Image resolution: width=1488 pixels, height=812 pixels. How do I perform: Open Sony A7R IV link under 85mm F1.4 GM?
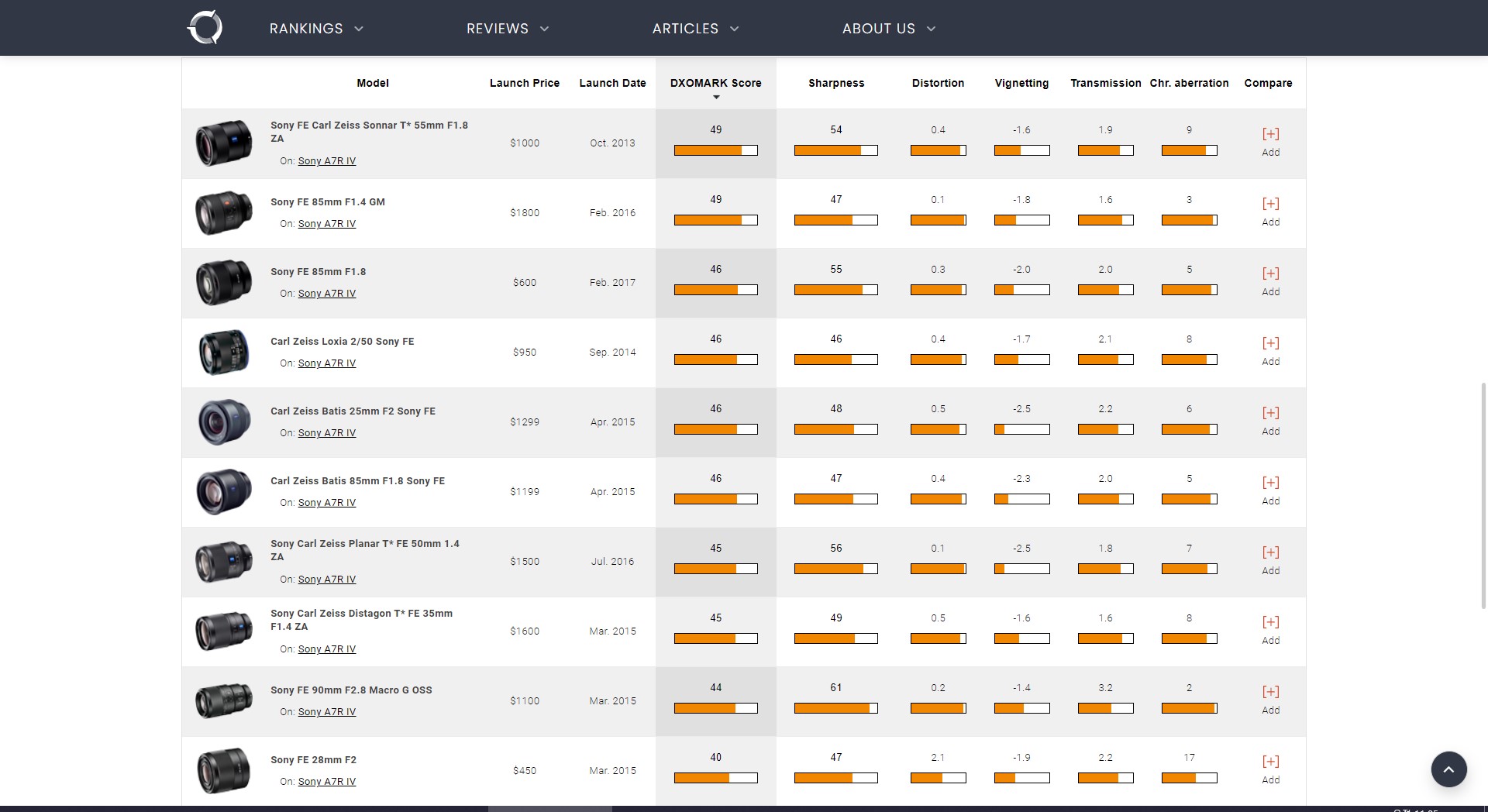(327, 224)
